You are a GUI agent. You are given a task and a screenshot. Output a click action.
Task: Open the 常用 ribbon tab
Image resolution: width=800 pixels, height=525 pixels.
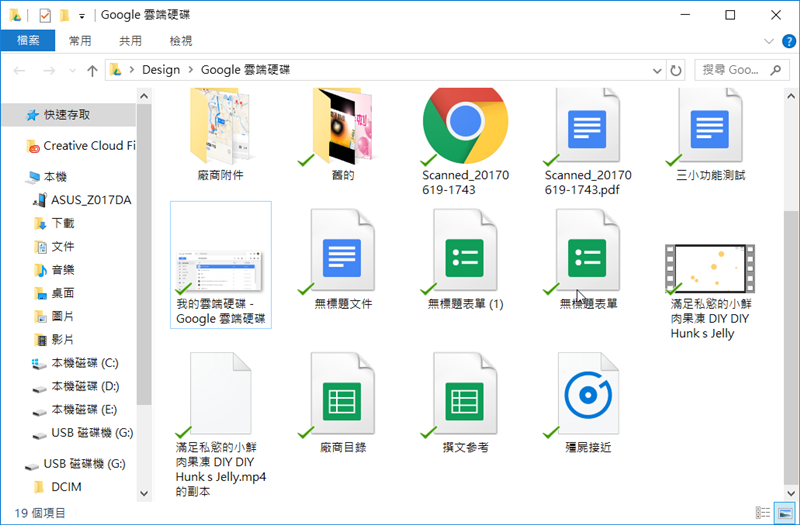point(80,41)
